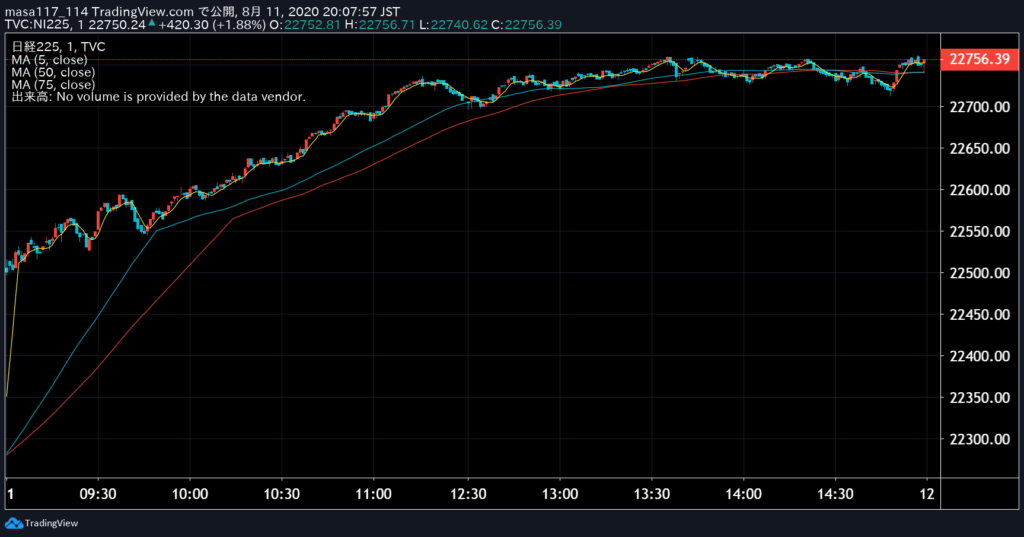Click the masa117_114 publisher name in header
Screen dimensions: 1024x537
click(46, 12)
